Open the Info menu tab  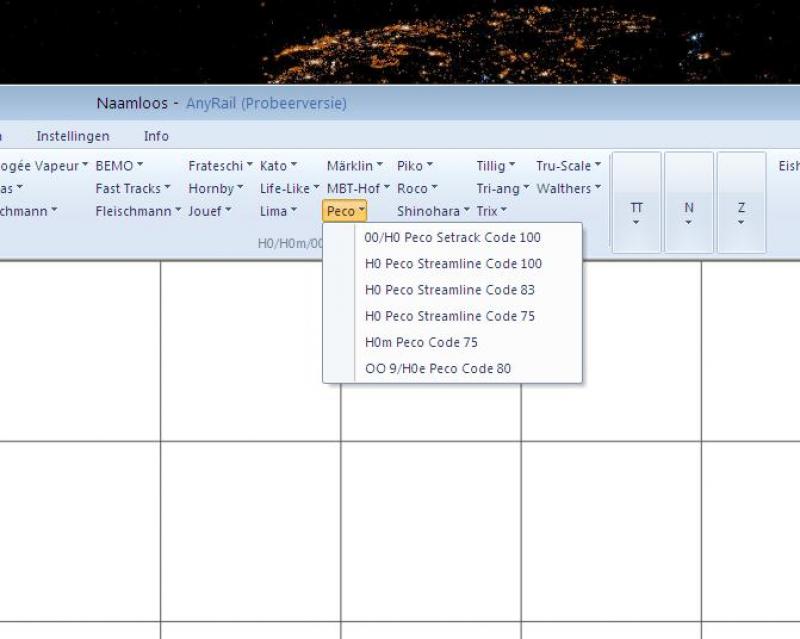tap(156, 136)
